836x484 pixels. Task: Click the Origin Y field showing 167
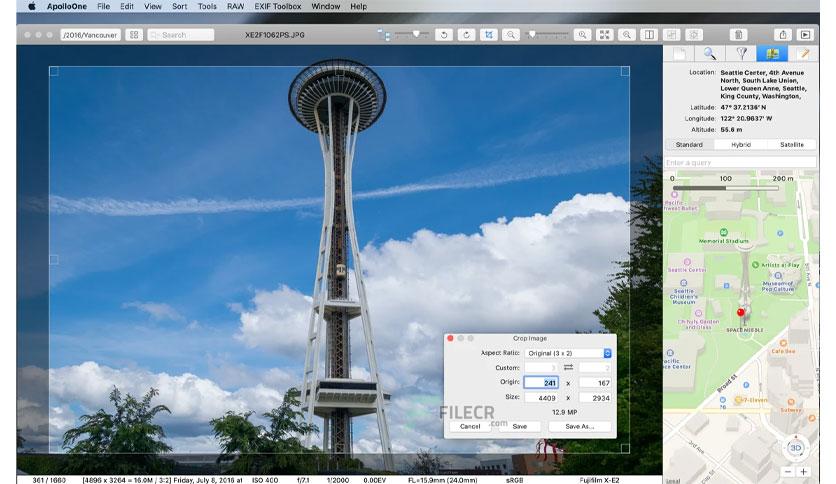(595, 383)
